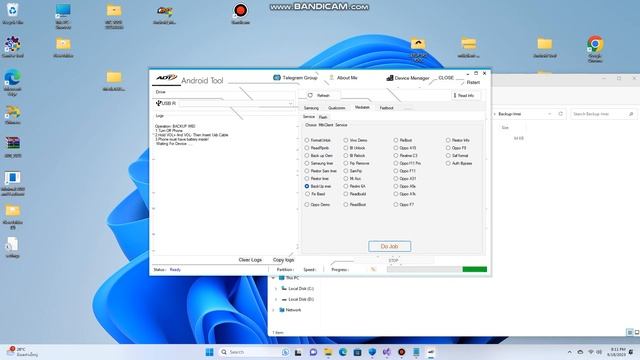Select the BackUp imei radio option
This screenshot has width=640, height=360.
pos(307,186)
